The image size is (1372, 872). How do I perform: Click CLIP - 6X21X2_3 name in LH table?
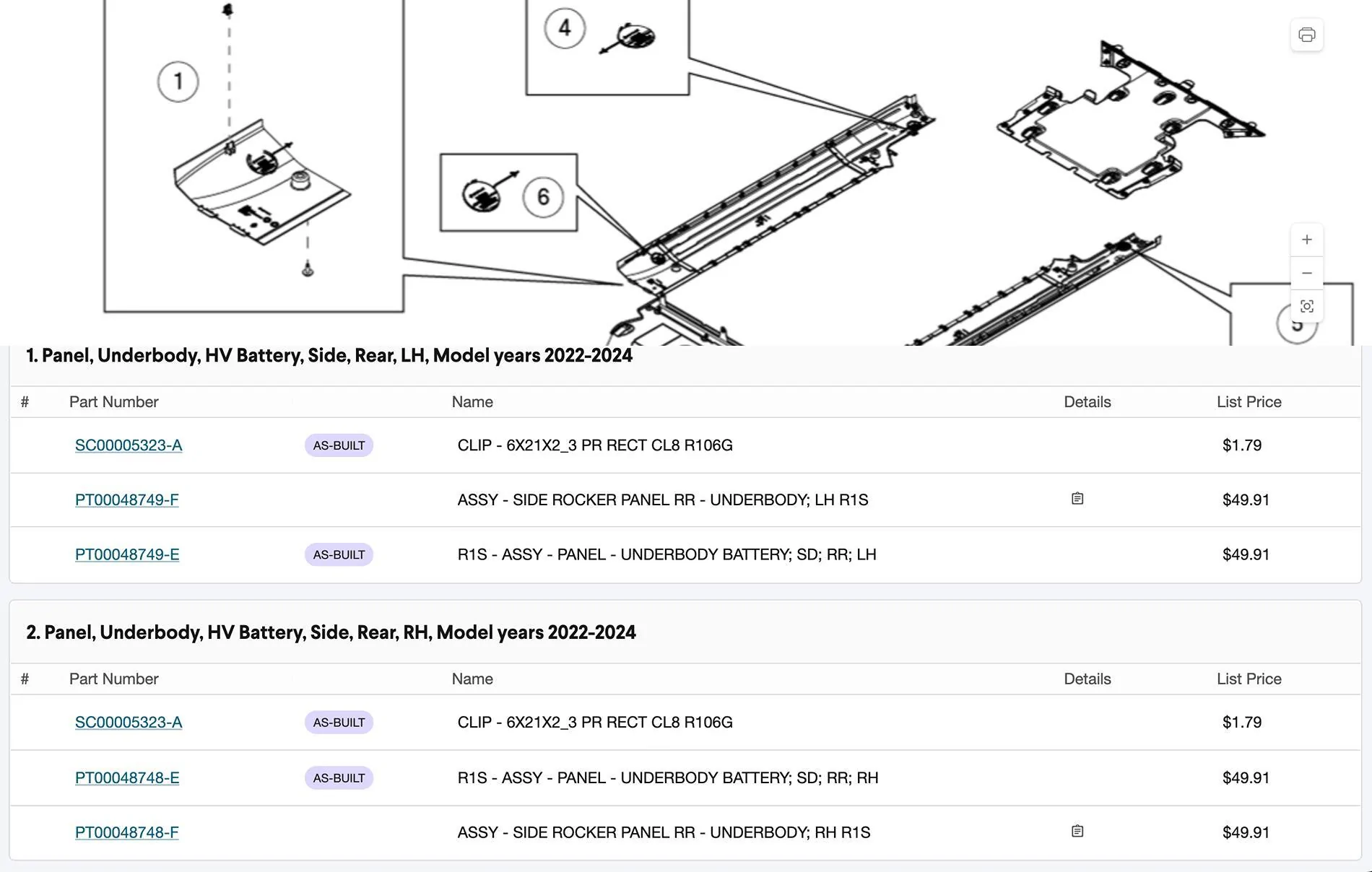[x=595, y=445]
